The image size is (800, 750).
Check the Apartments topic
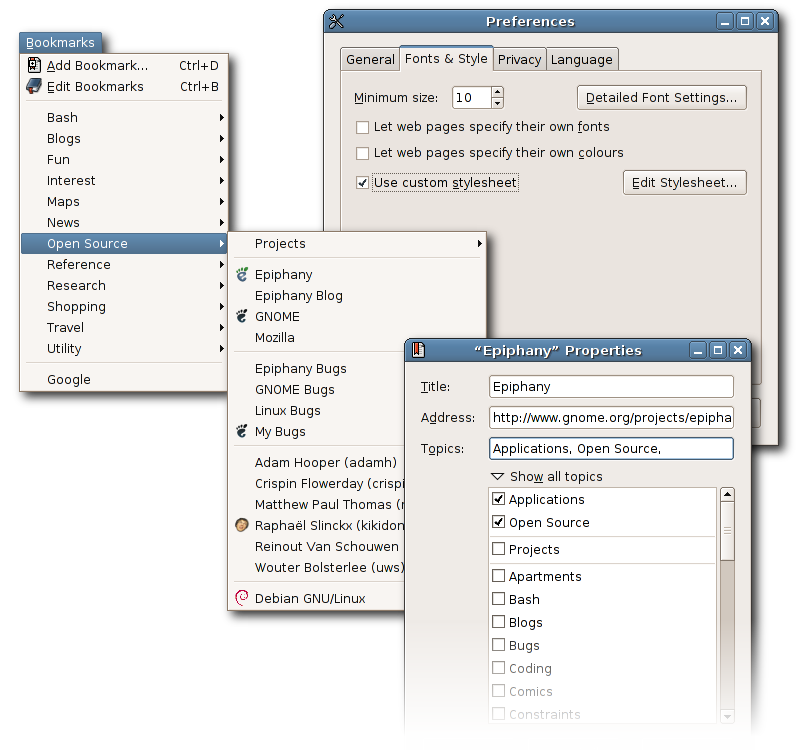(x=498, y=576)
